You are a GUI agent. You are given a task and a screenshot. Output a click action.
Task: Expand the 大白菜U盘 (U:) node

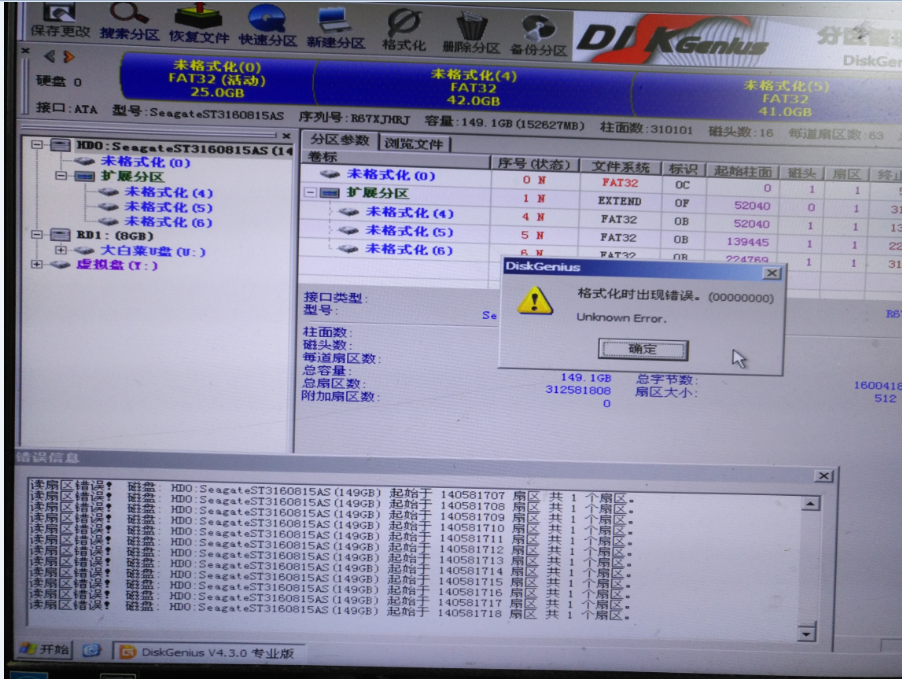[x=60, y=250]
